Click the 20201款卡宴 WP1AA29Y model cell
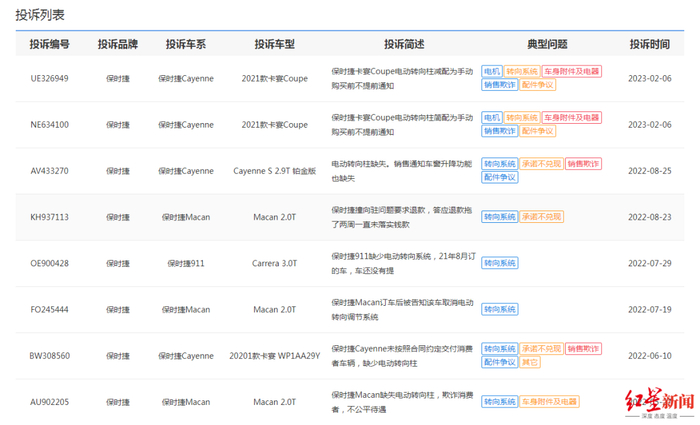 (275, 356)
